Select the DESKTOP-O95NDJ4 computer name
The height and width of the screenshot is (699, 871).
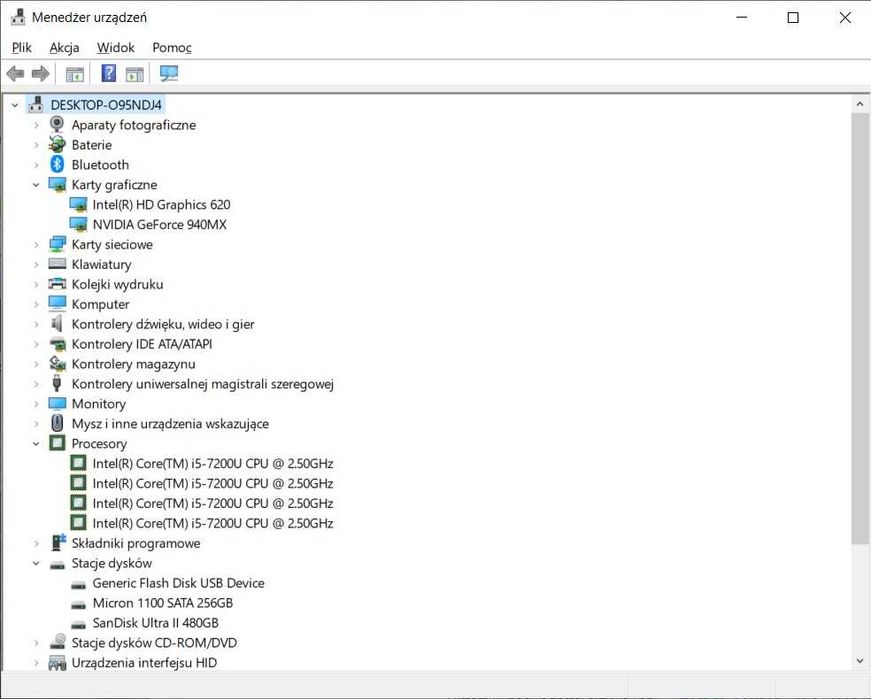click(106, 104)
